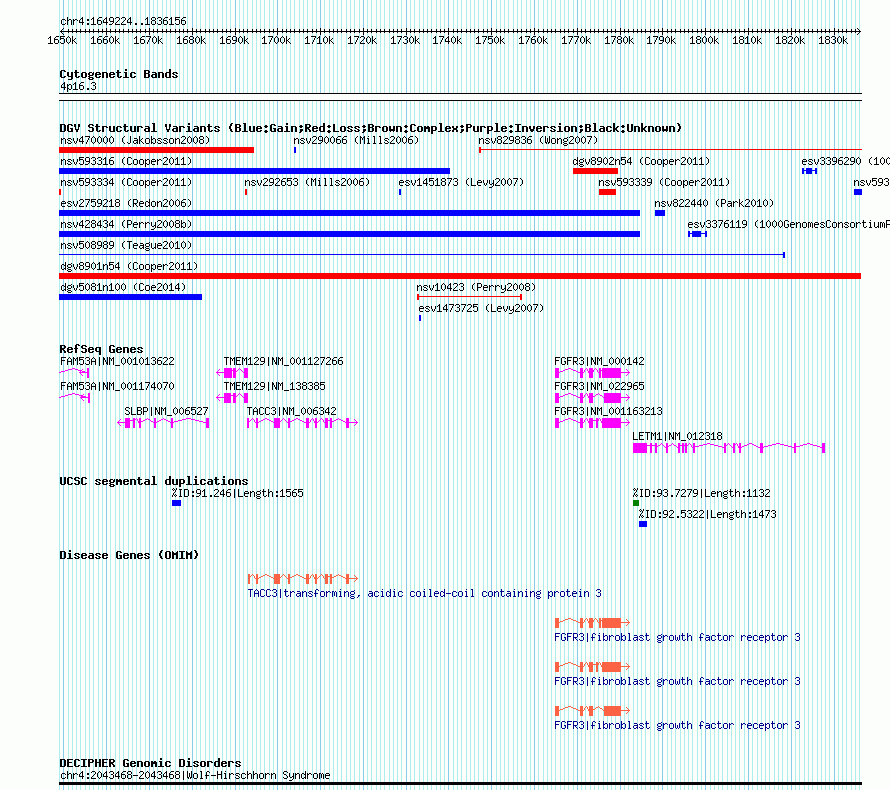This screenshot has height=790, width=890.
Task: Click the green %ID:93.7279 duplication box
Action: pos(636,503)
